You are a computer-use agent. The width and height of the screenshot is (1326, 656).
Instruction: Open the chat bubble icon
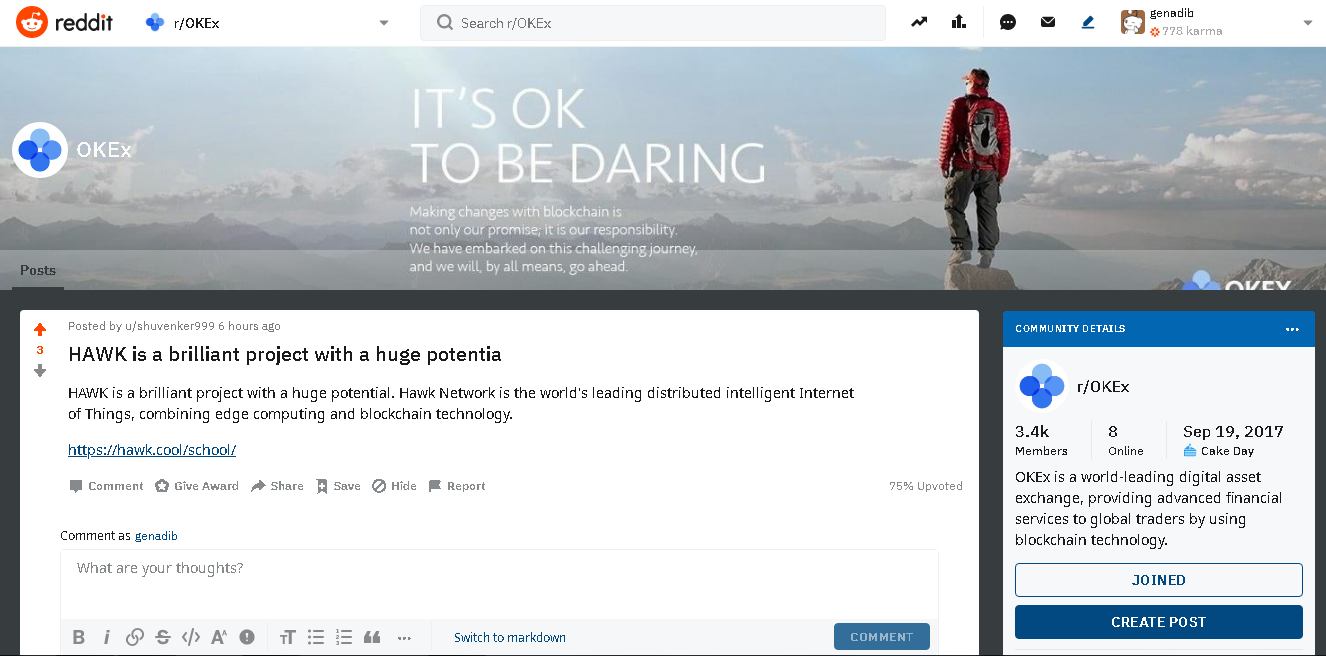(1008, 22)
